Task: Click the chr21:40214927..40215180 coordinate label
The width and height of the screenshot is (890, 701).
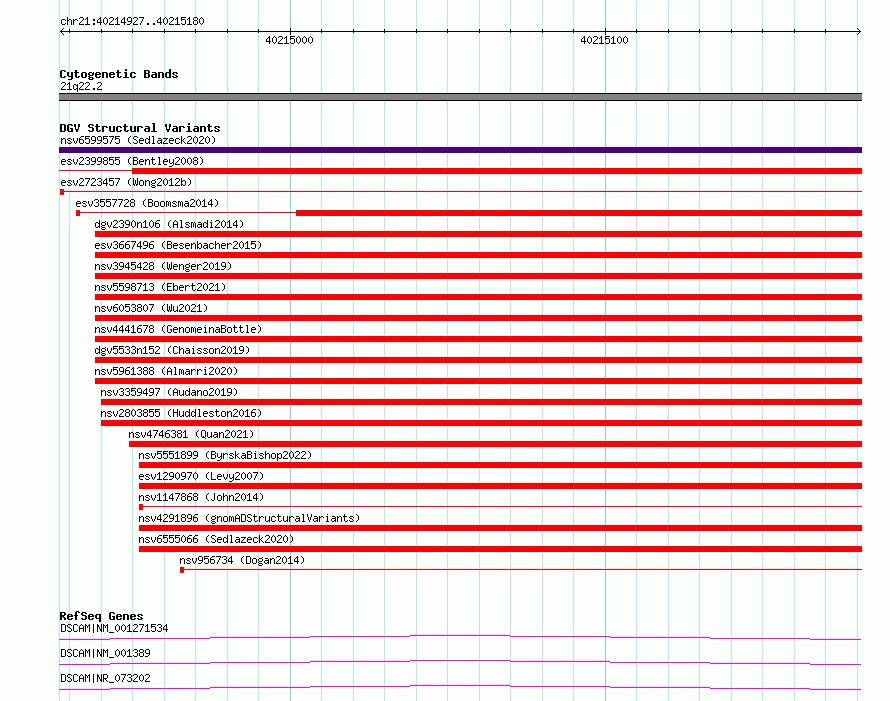Action: [x=132, y=21]
